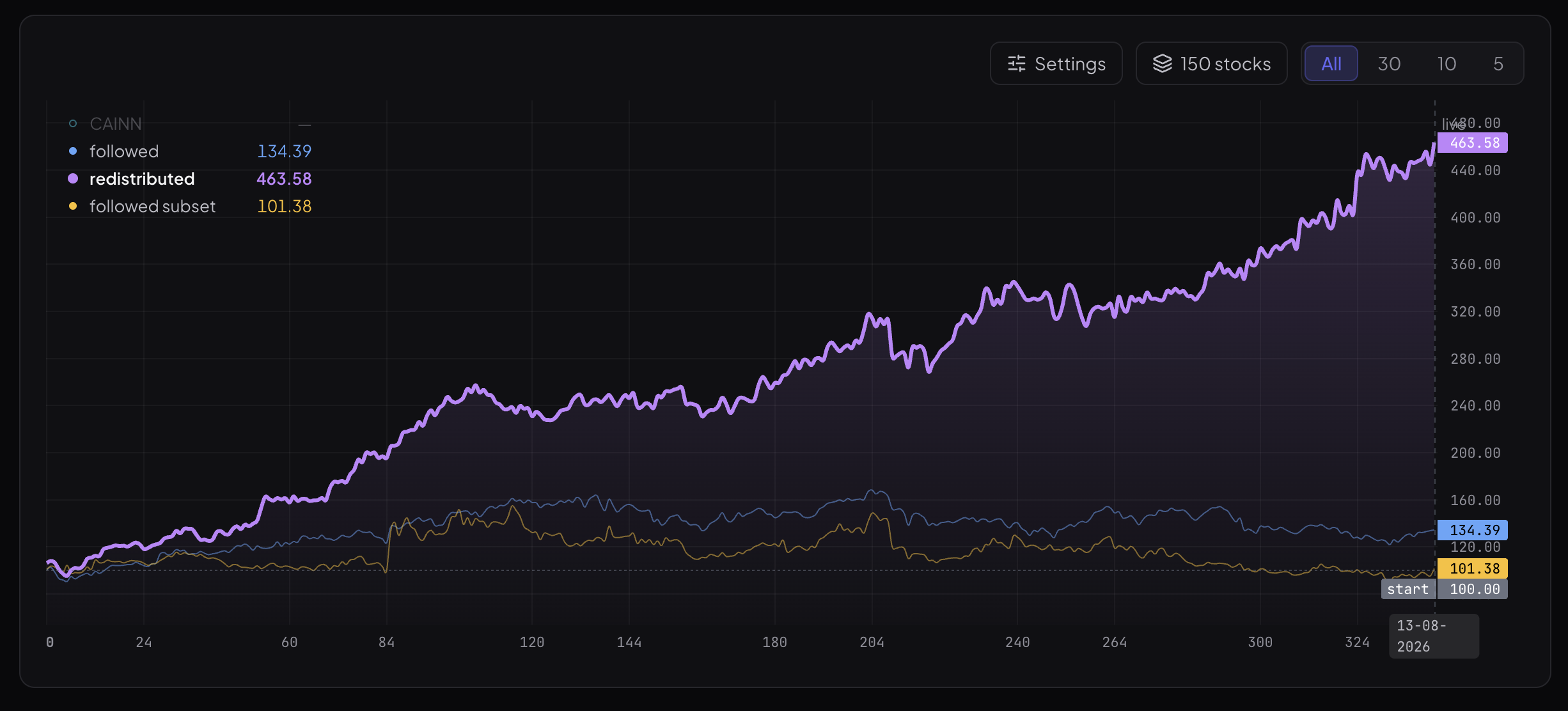This screenshot has width=1568, height=711.
Task: Click the 324 x-axis tick label
Action: (1357, 642)
